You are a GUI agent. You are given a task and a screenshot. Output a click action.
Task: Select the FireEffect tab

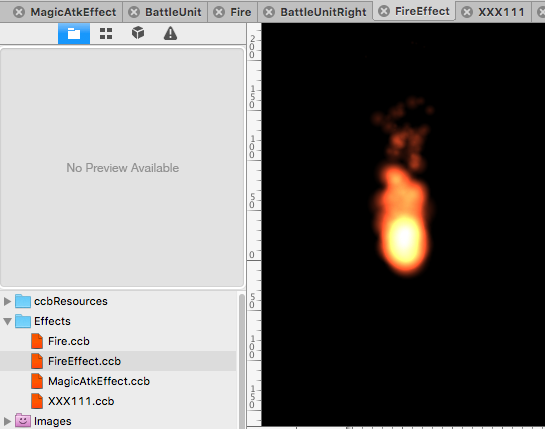click(x=422, y=11)
